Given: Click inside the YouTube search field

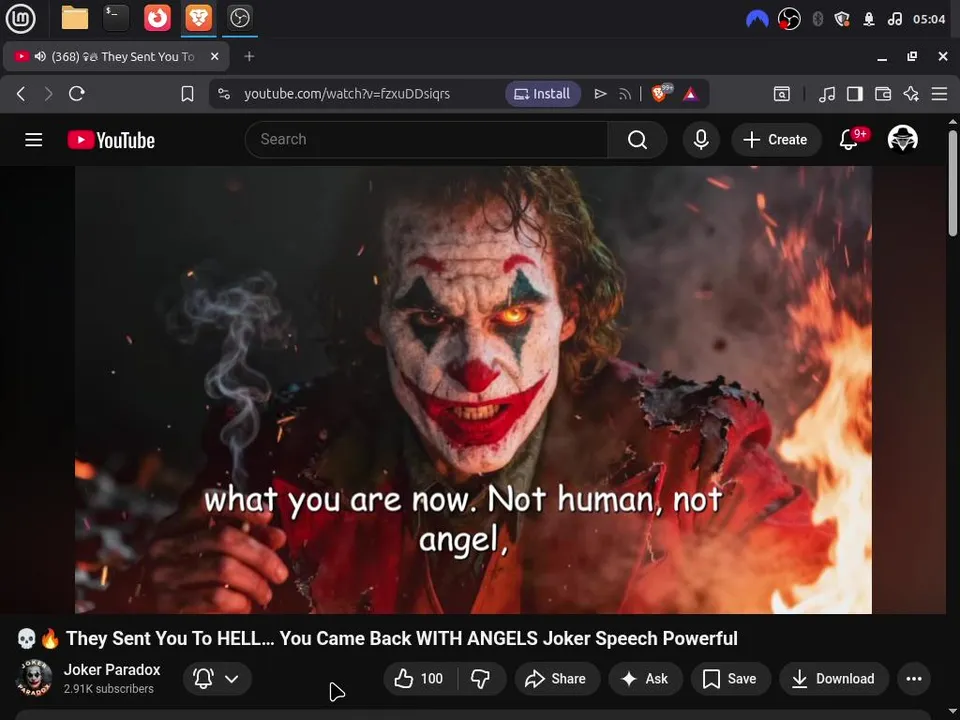Looking at the screenshot, I should point(427,140).
